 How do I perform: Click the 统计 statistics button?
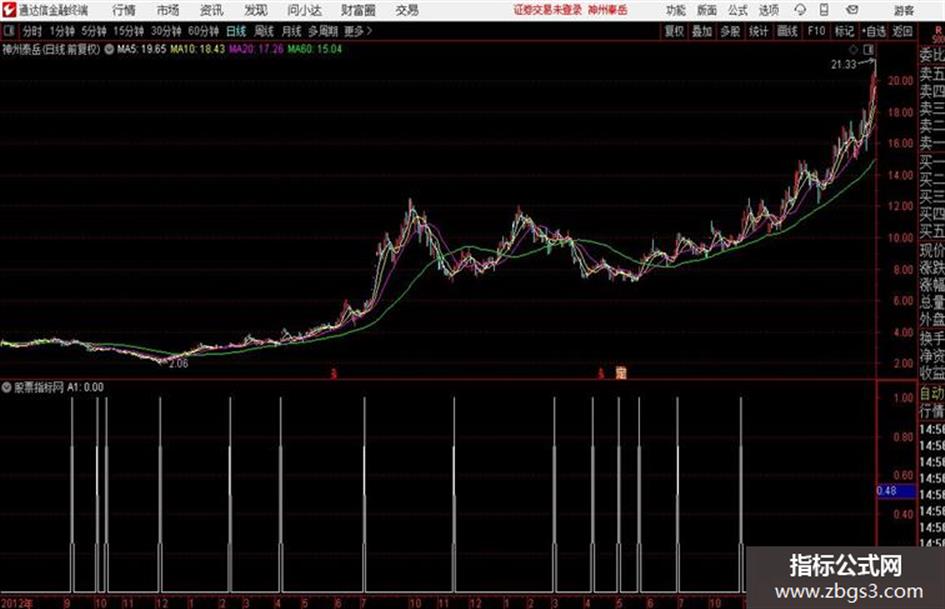(x=759, y=31)
